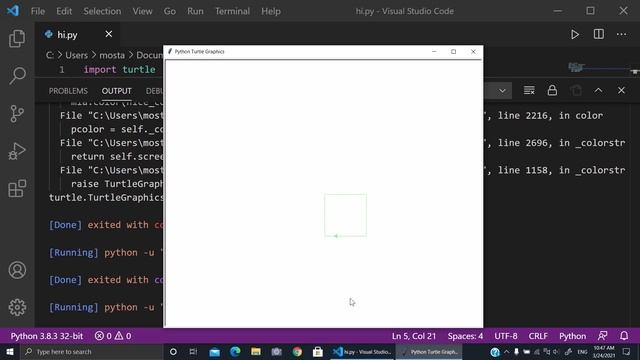Change indentation via Spaces: 4
Screen dimensions: 640x360
pyautogui.click(x=465, y=336)
